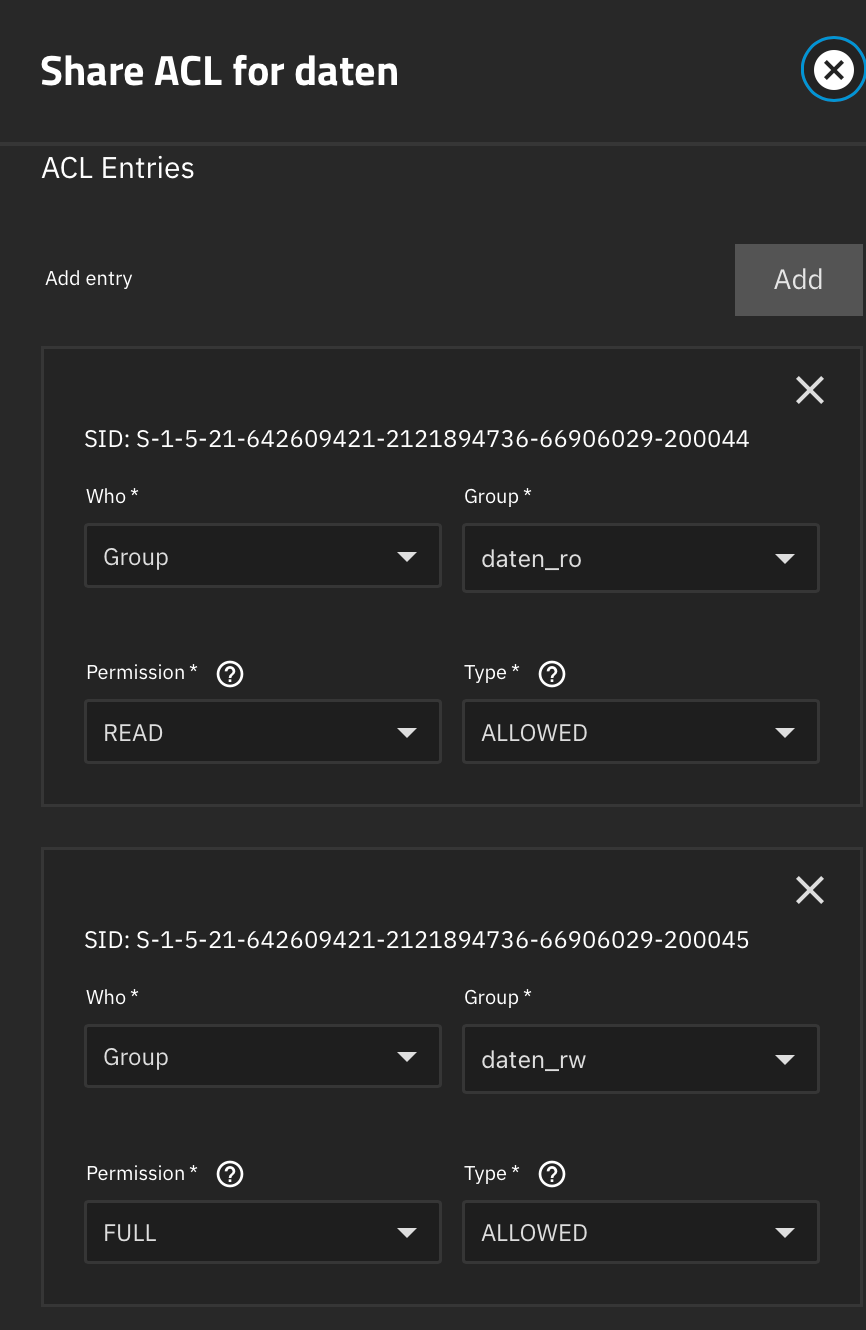Close the Share ACL for daten panel

(833, 70)
